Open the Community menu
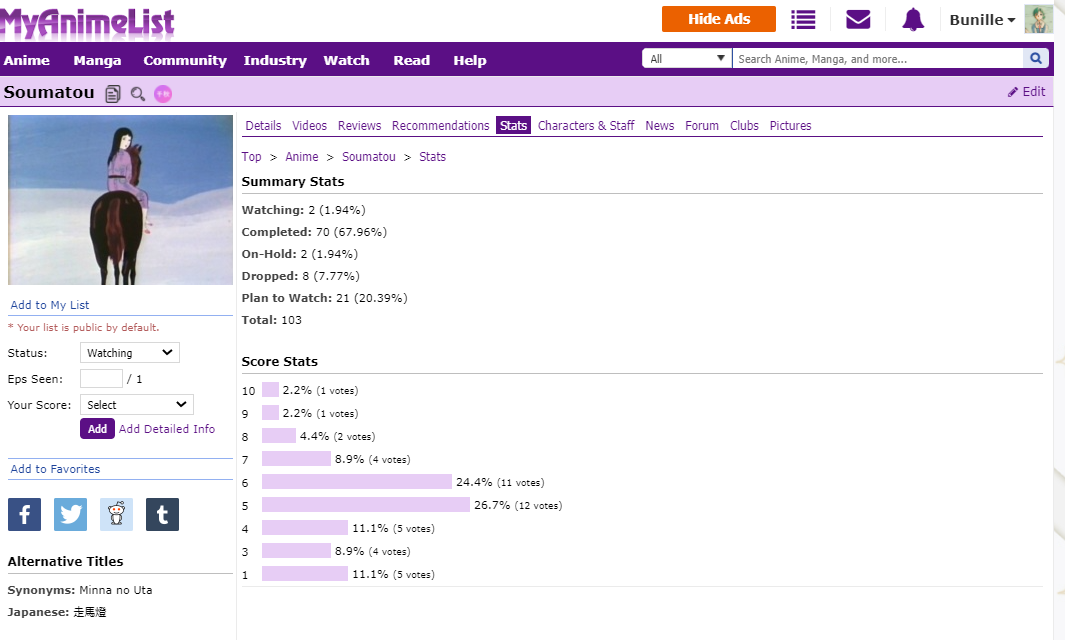The height and width of the screenshot is (640, 1065). click(185, 60)
